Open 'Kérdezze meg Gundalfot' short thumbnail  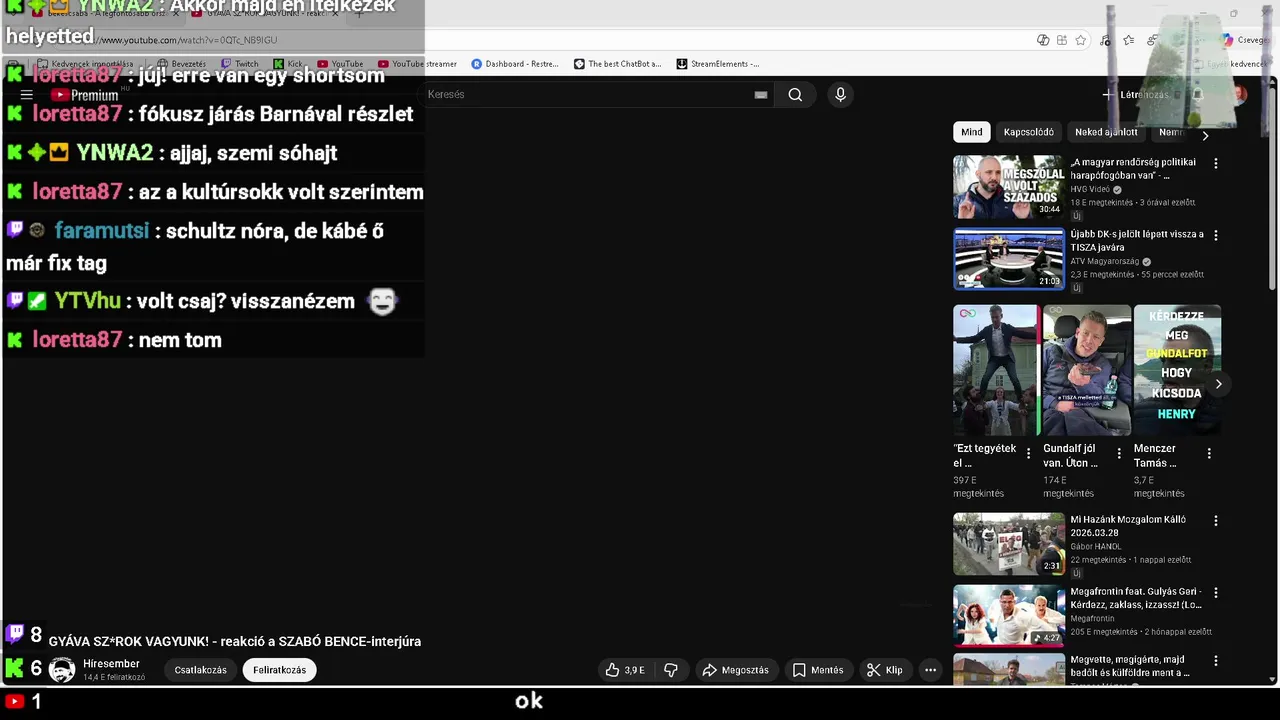pos(1177,370)
